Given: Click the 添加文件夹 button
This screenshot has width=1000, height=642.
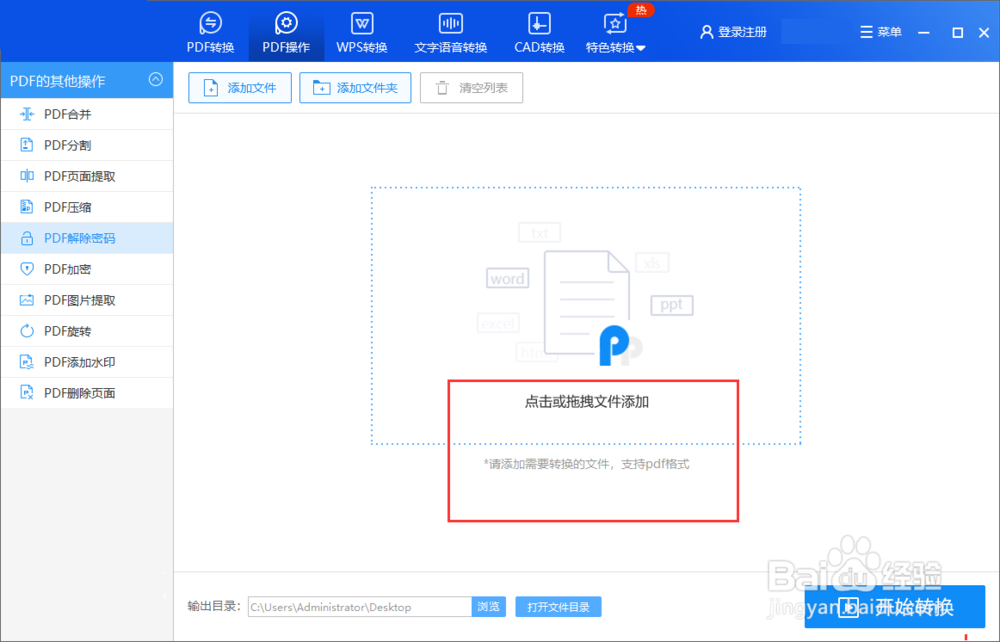Looking at the screenshot, I should [x=355, y=87].
